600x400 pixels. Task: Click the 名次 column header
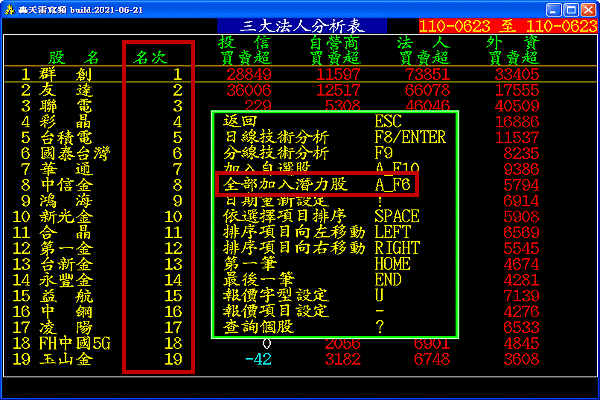(150, 58)
